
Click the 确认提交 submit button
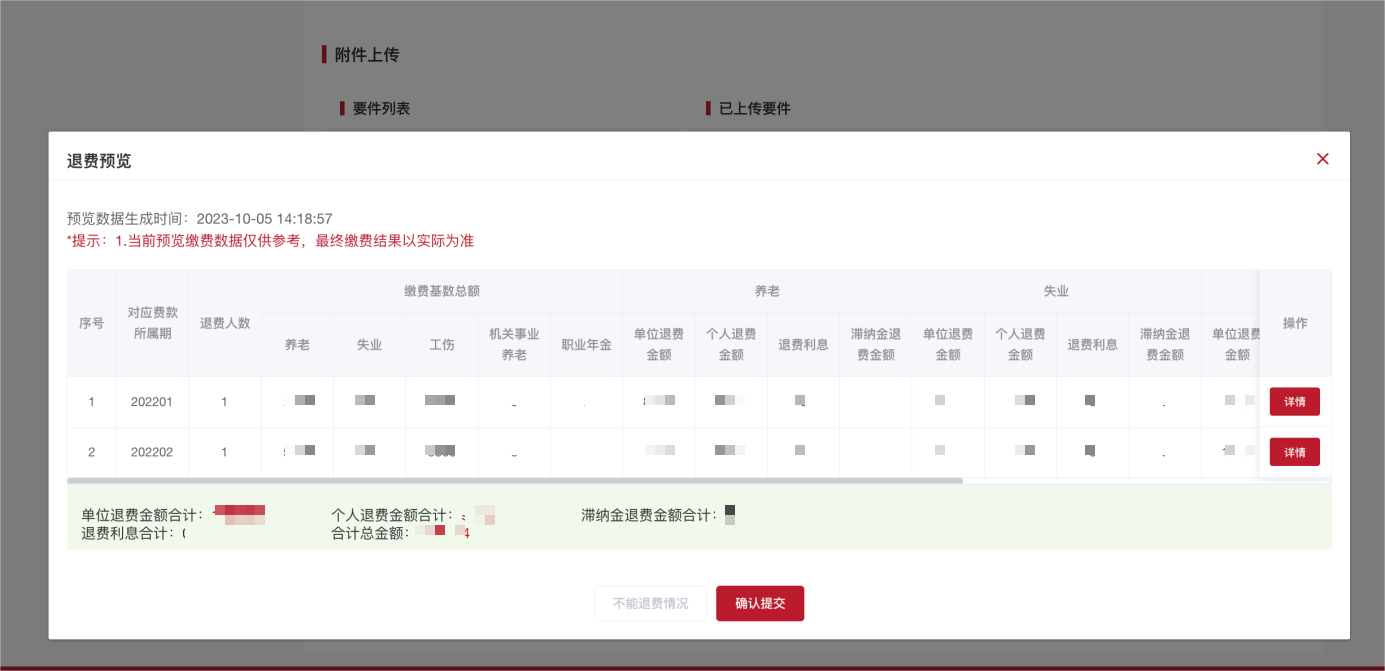coord(759,603)
